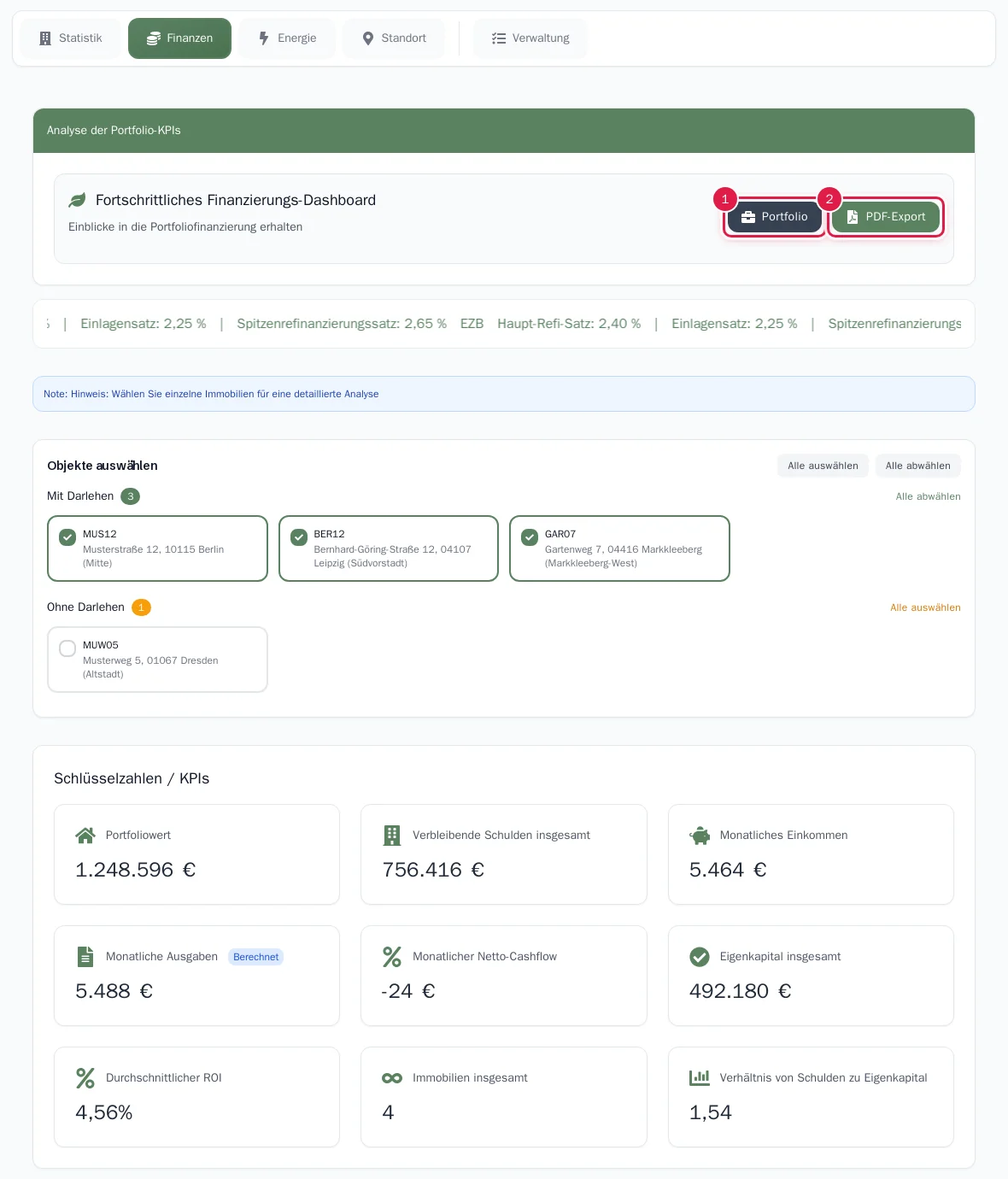
Task: Click Alle abwählen button in Objekte header
Action: coord(918,466)
